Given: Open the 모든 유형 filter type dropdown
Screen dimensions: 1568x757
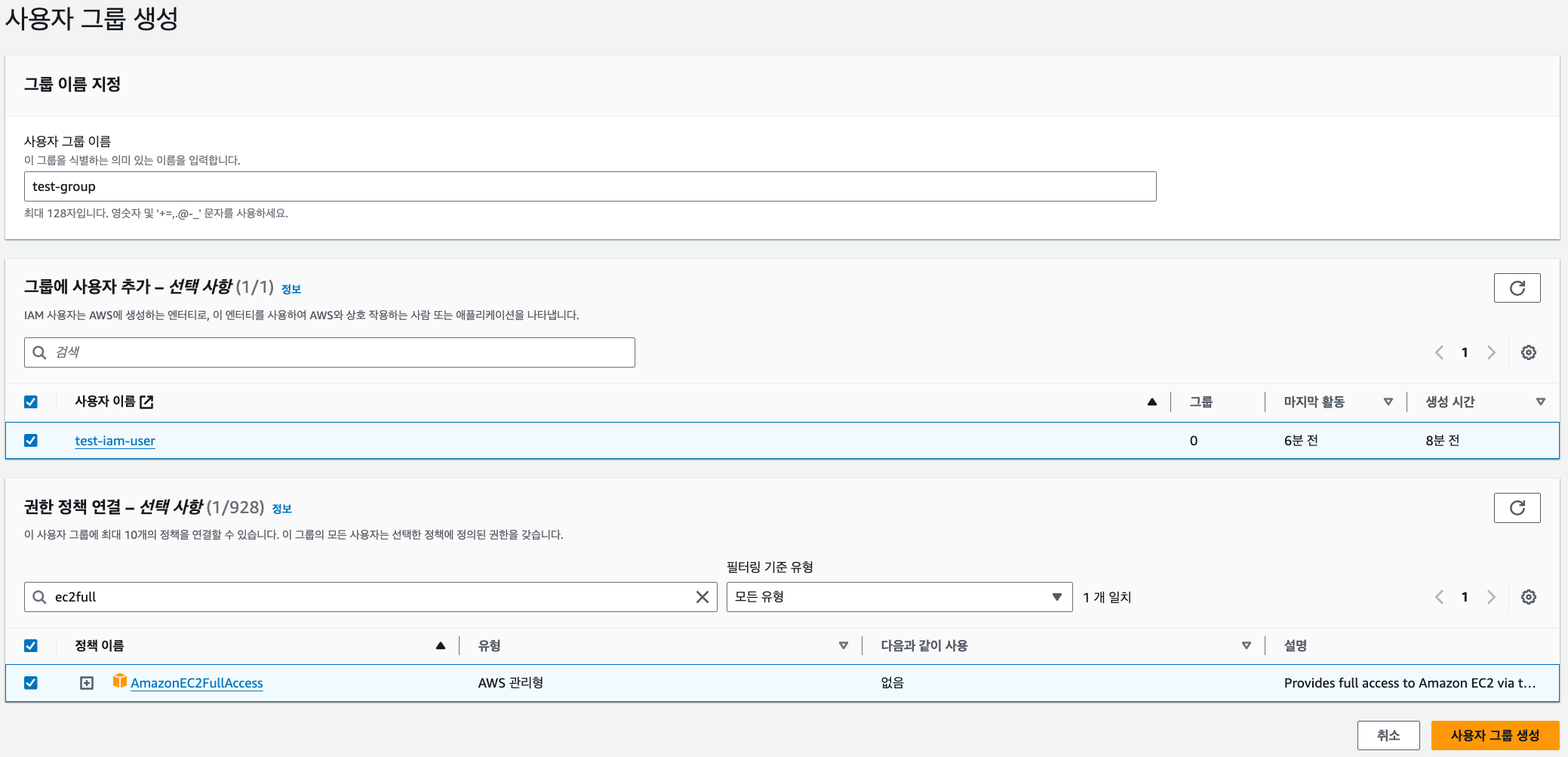Looking at the screenshot, I should [x=899, y=597].
